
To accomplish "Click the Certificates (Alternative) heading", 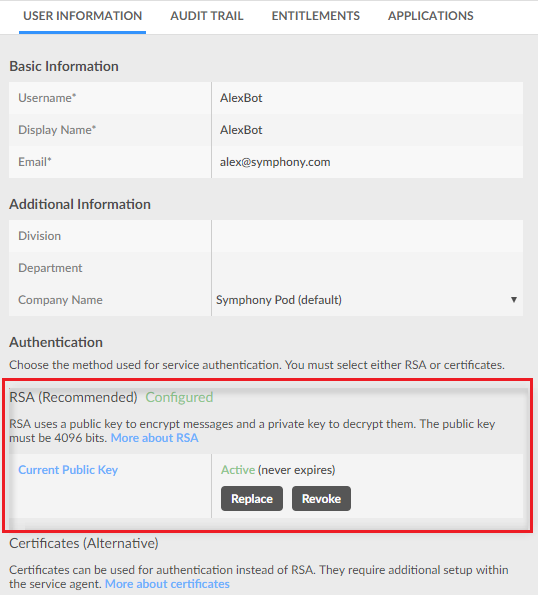I will click(84, 543).
